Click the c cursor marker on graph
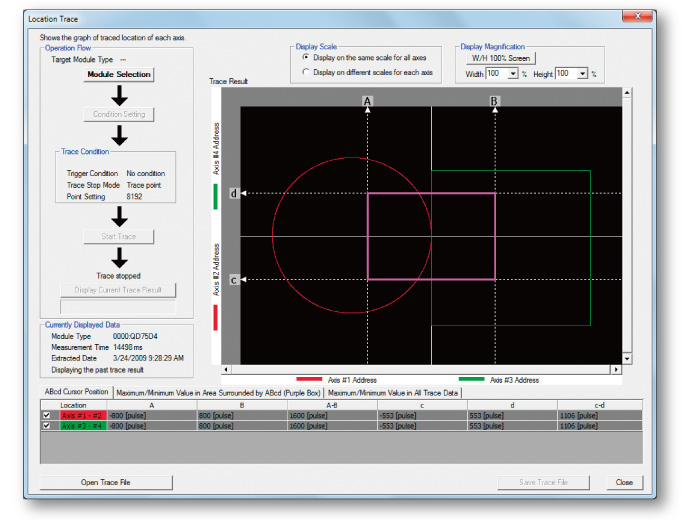Screen dimensions: 690x520 coord(234,280)
